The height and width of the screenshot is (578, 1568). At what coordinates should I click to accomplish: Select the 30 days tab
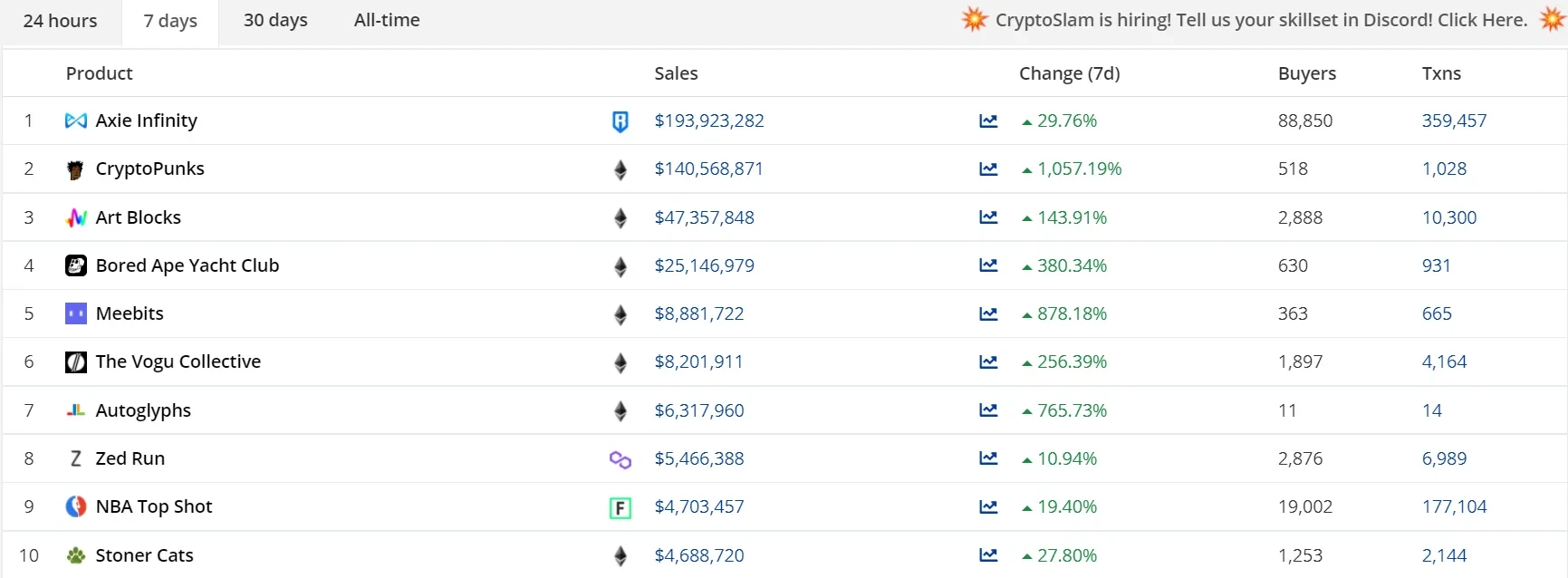[275, 21]
